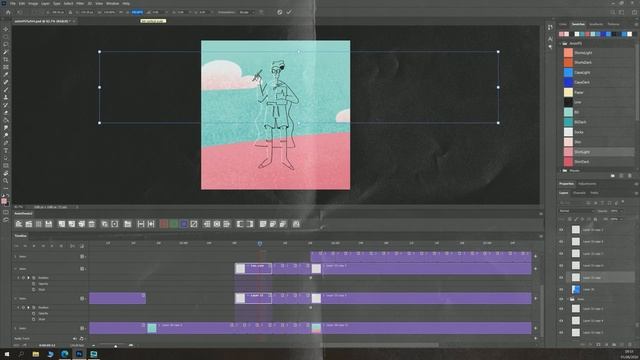
Task: Expand the bottom video track in timeline
Action: pos(16,328)
